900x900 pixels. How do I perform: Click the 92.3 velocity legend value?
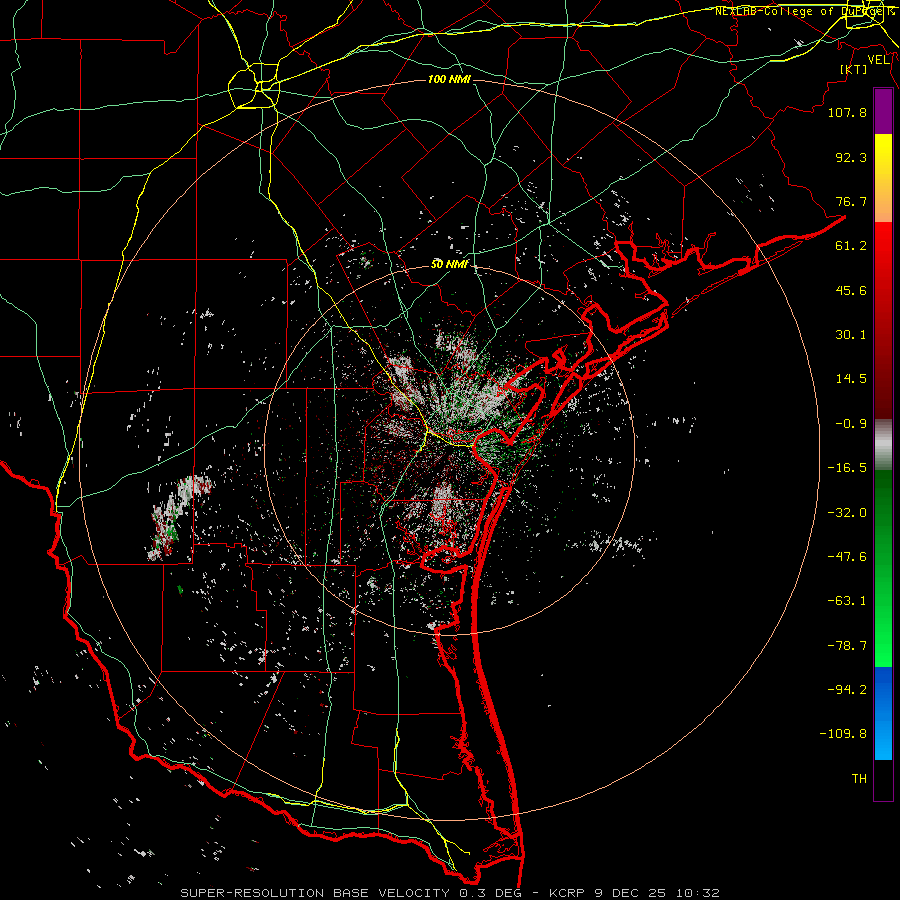[851, 157]
